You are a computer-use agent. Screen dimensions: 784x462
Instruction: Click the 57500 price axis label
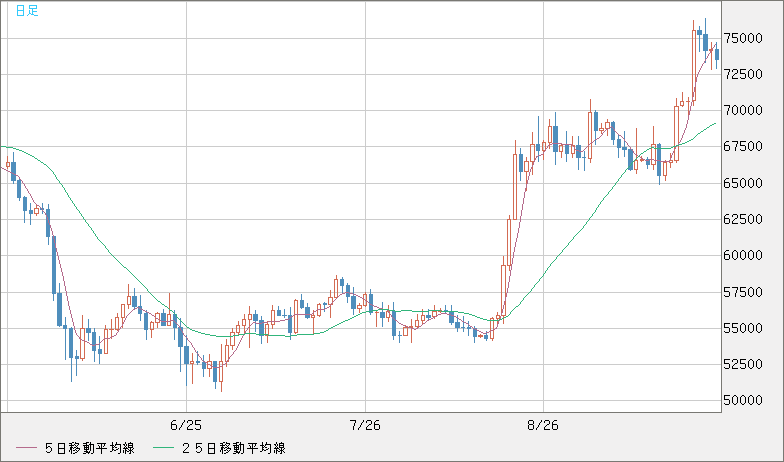745,292
